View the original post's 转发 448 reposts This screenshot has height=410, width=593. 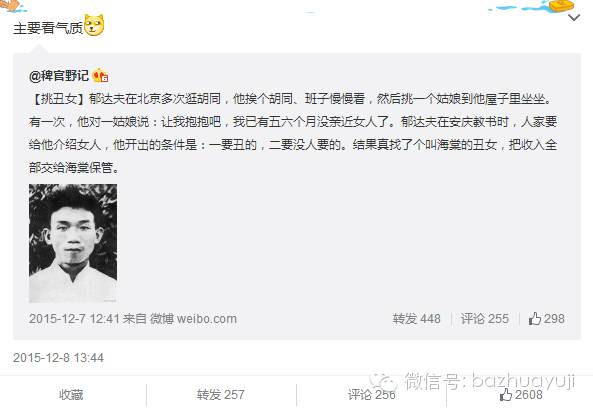(416, 319)
